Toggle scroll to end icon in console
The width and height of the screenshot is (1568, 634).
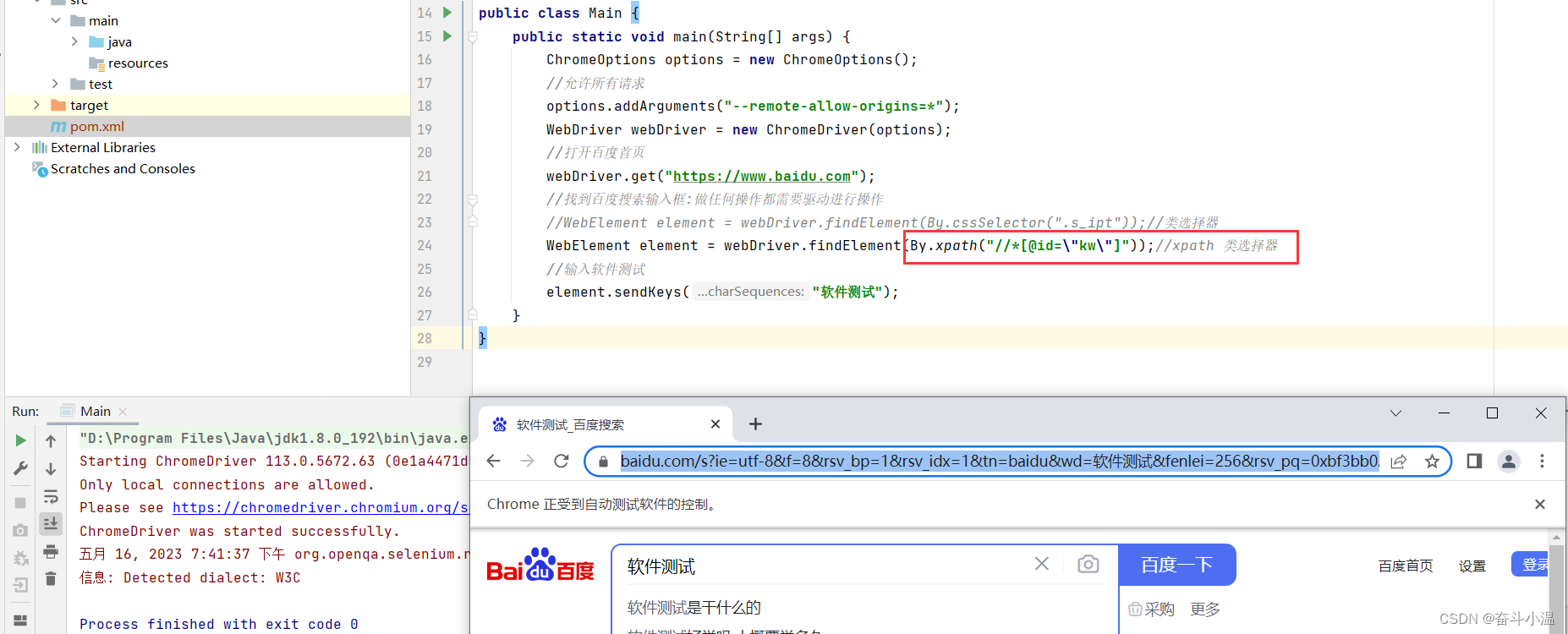(x=51, y=524)
